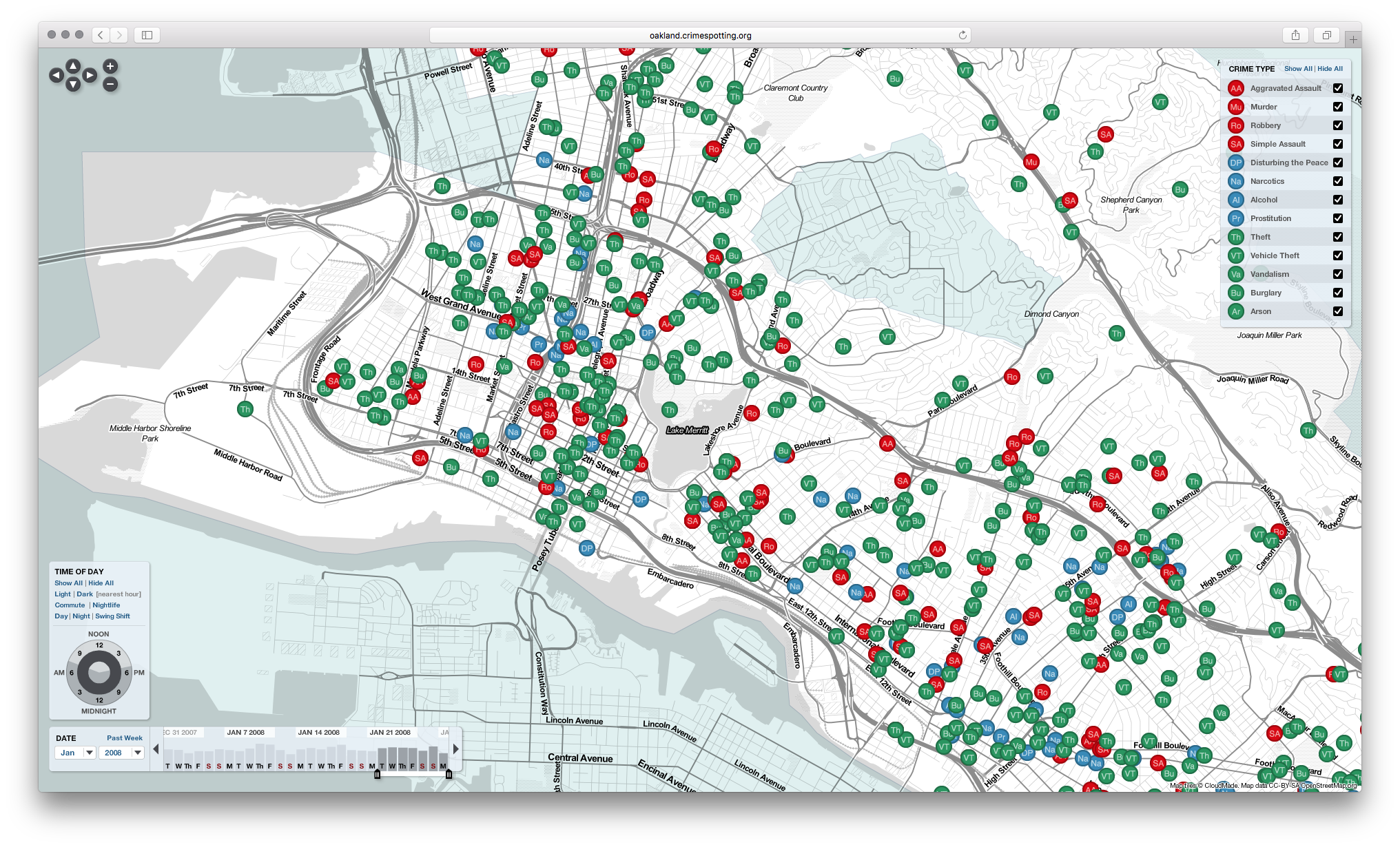Image resolution: width=1400 pixels, height=847 pixels.
Task: Select the Nightlife time preset
Action: tap(106, 605)
